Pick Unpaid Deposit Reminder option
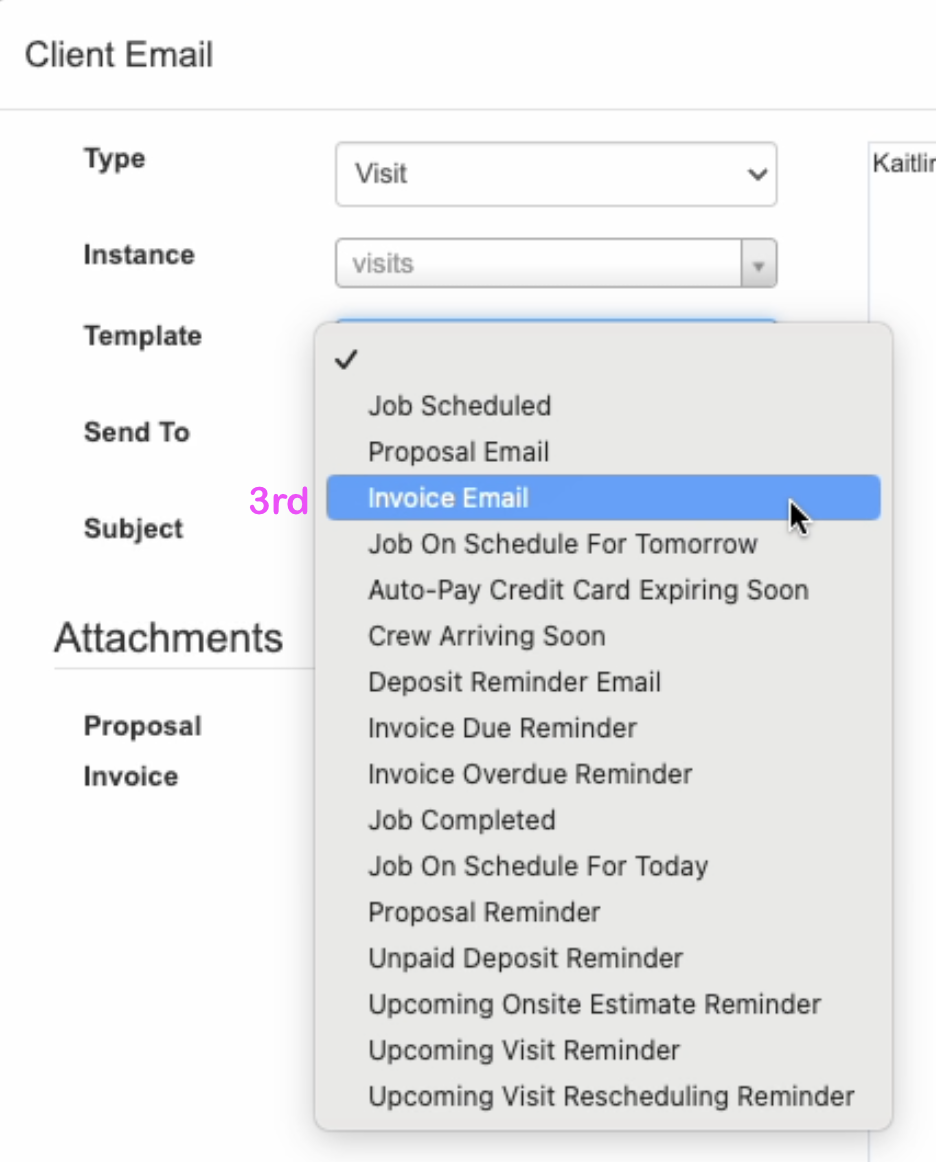This screenshot has height=1162, width=936. pos(525,958)
